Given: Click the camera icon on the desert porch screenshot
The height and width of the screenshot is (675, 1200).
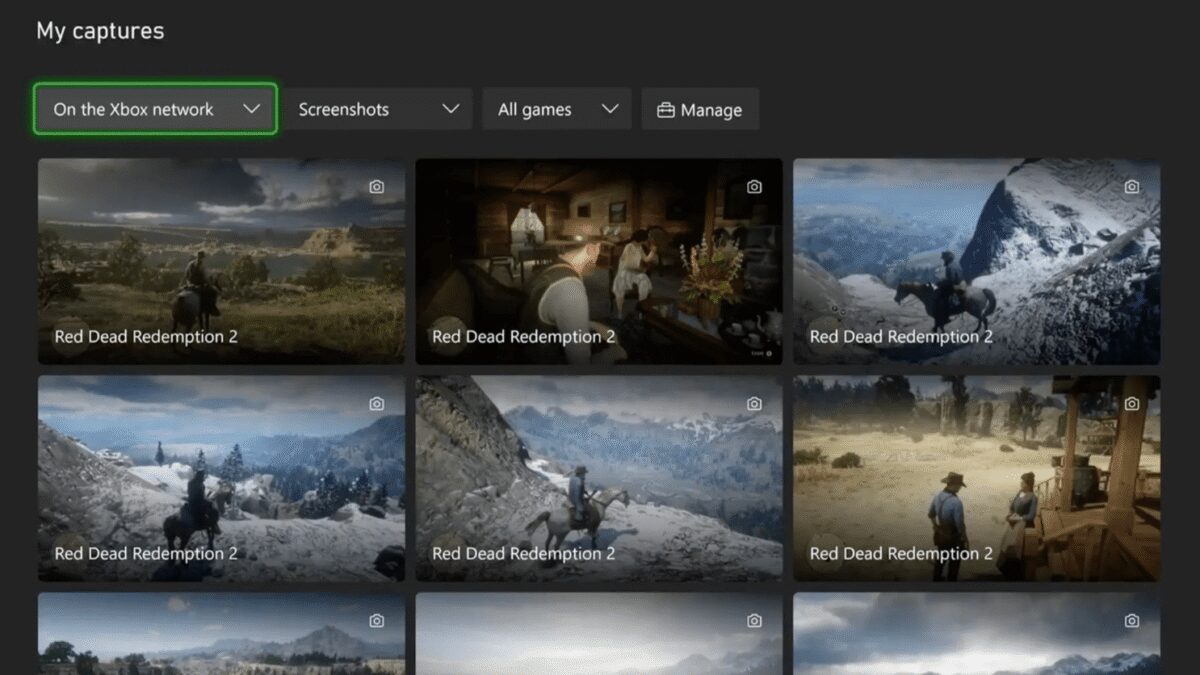Looking at the screenshot, I should click(x=1131, y=403).
